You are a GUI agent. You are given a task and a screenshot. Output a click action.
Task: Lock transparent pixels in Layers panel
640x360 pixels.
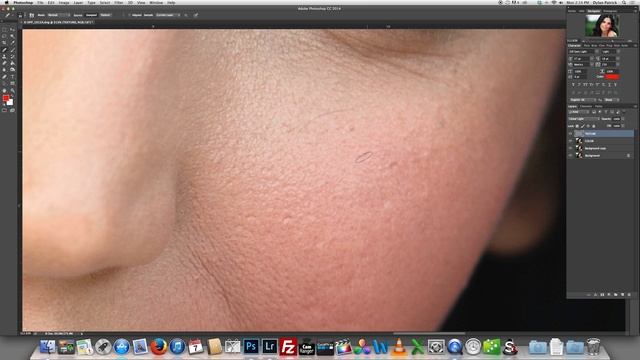577,126
